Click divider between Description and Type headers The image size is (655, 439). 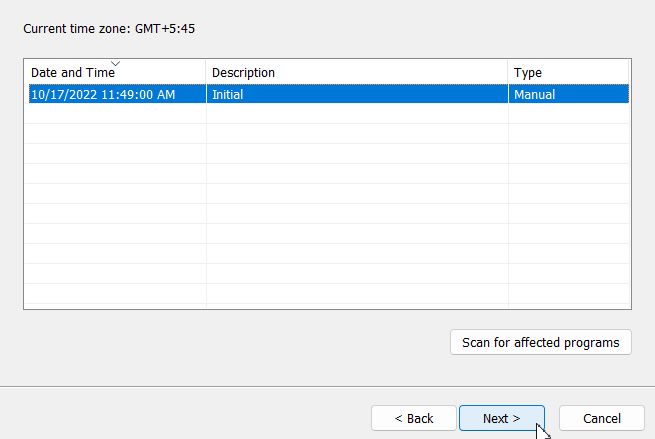point(508,72)
